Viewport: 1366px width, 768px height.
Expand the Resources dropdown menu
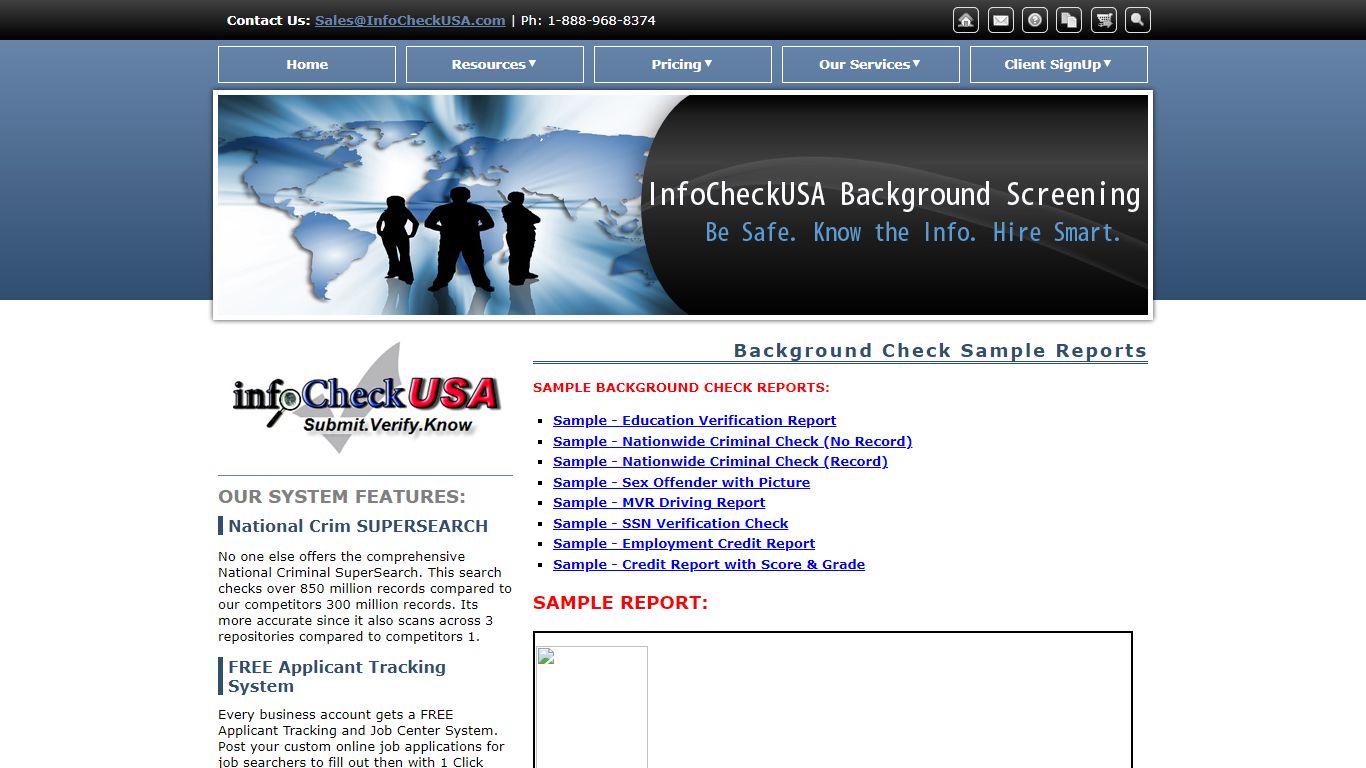pos(495,64)
